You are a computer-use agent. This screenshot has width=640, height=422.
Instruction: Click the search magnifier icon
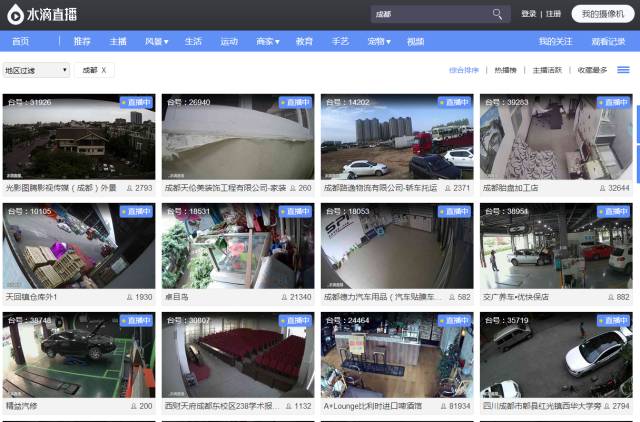click(497, 14)
